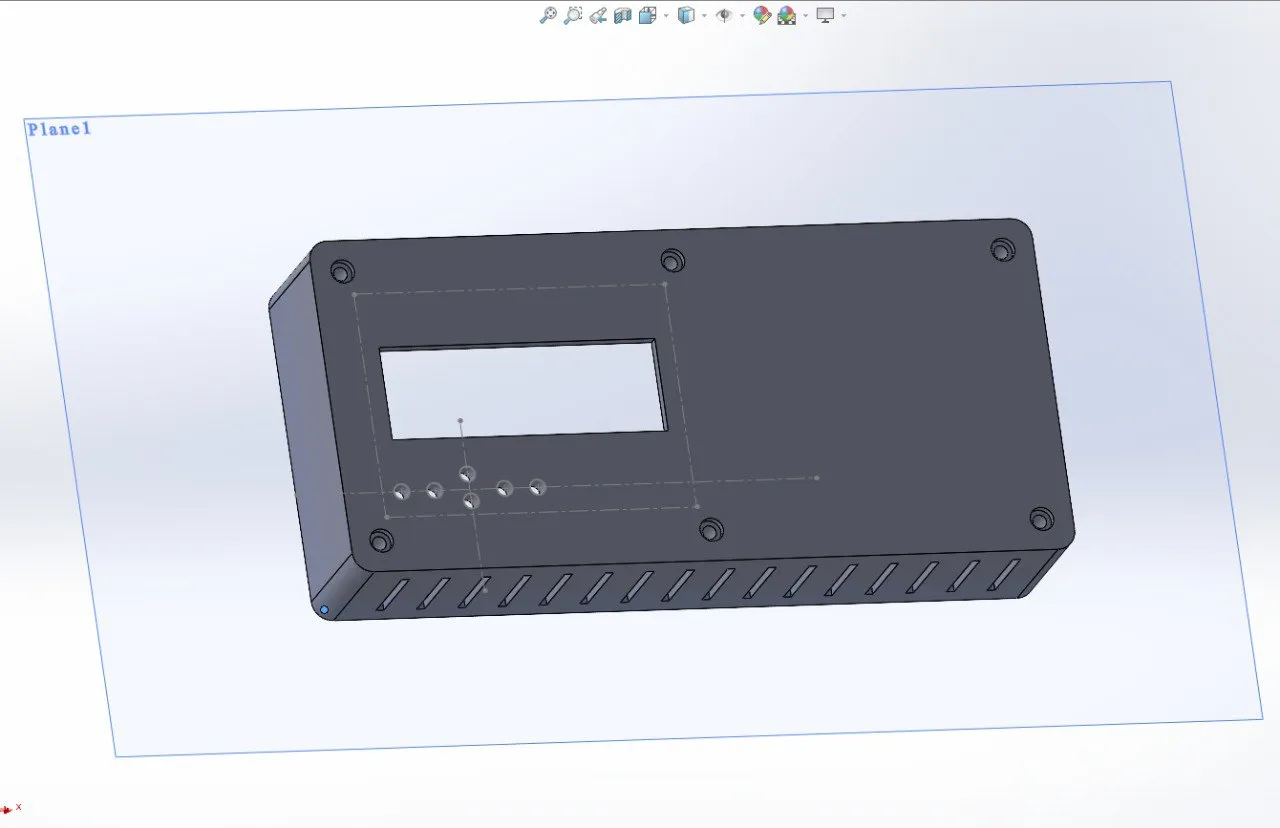
Task: Select the Plane1 label
Action: pyautogui.click(x=59, y=129)
